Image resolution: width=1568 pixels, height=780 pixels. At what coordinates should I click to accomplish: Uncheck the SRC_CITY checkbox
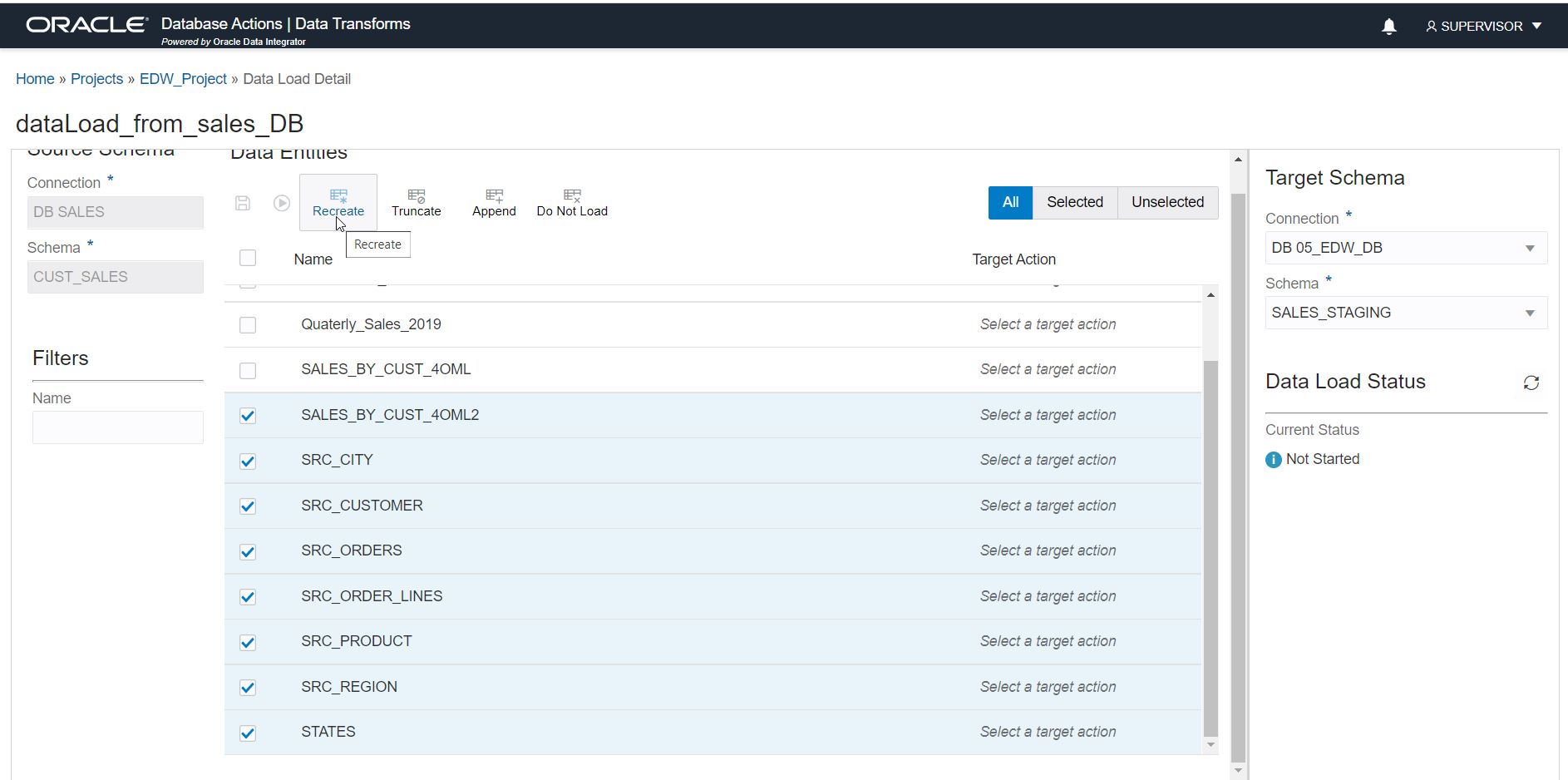[248, 462]
